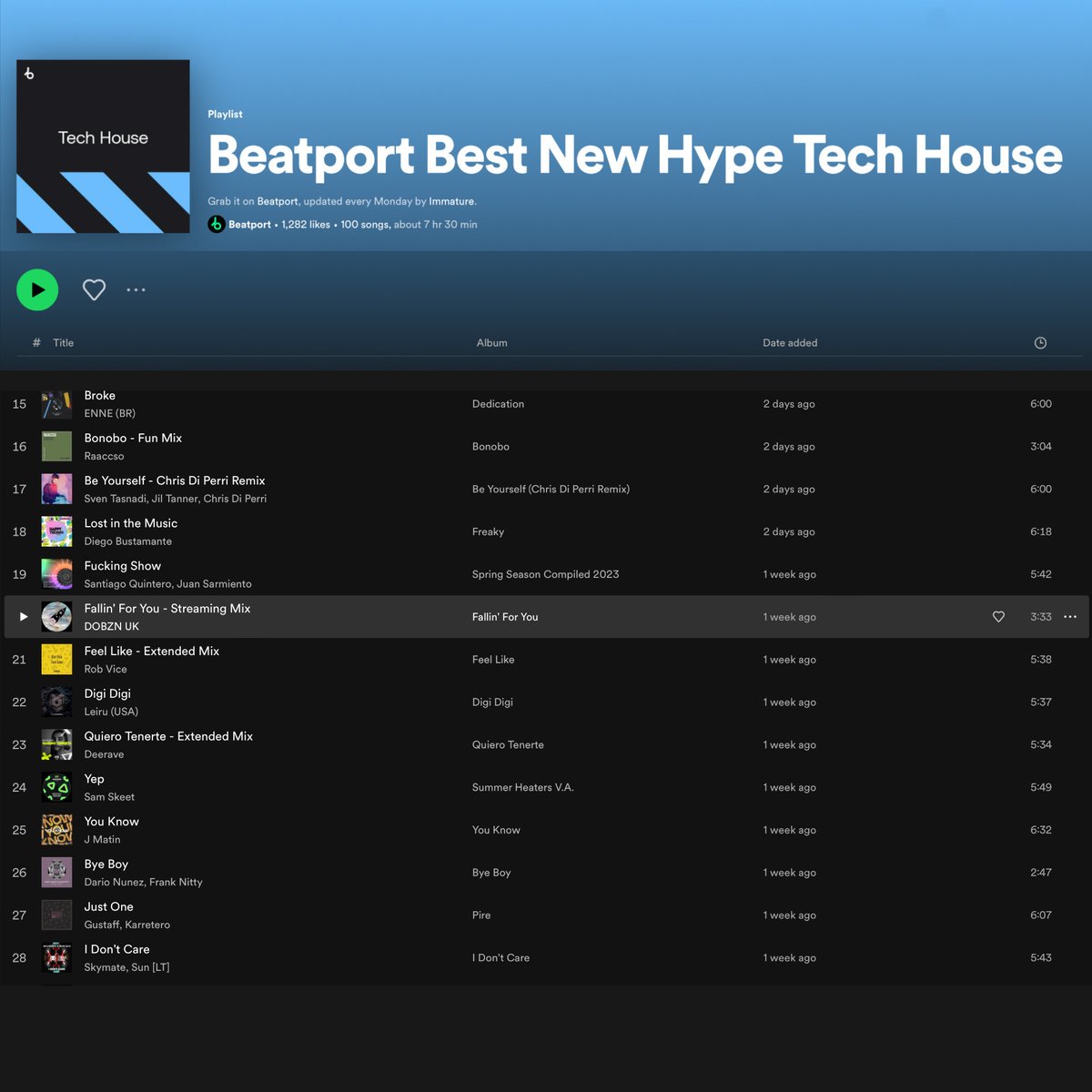The height and width of the screenshot is (1092, 1092).
Task: Select track Quiero Tenerte - Extended Mix
Action: (168, 736)
